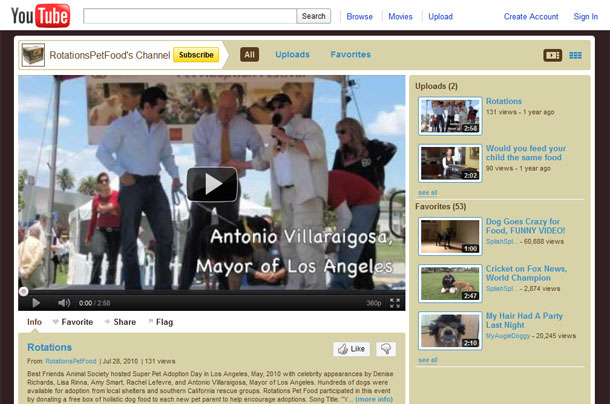Switch to the Favorites tab

[x=351, y=54]
